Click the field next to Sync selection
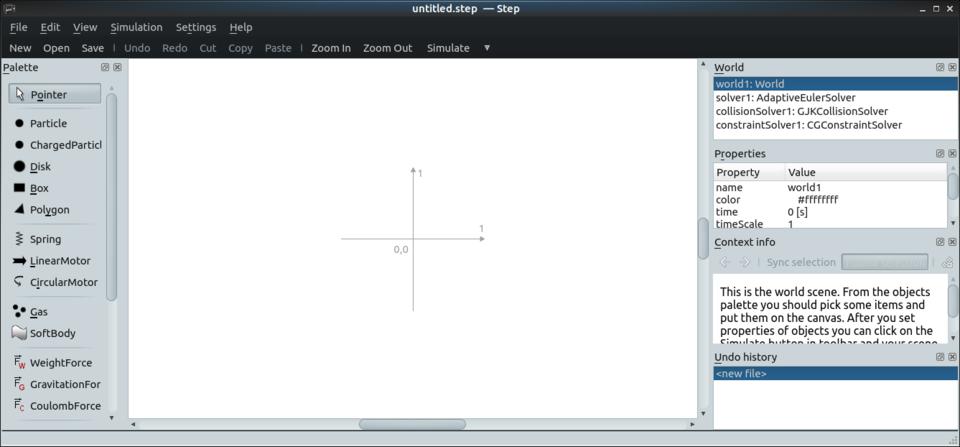Viewport: 960px width, 447px height. 885,262
